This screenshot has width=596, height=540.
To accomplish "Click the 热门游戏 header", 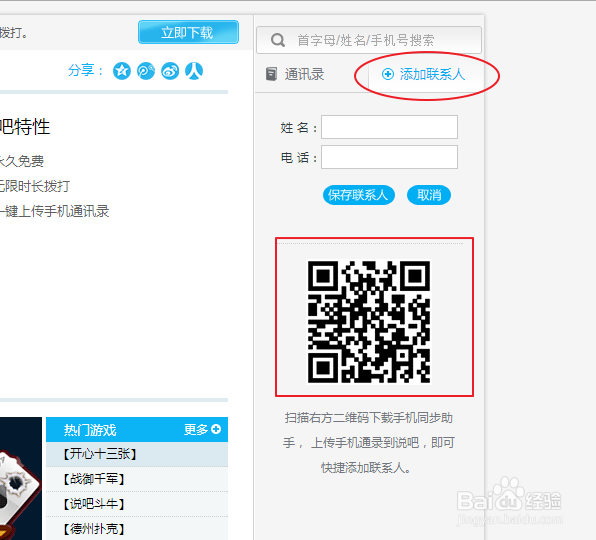I will tap(90, 430).
